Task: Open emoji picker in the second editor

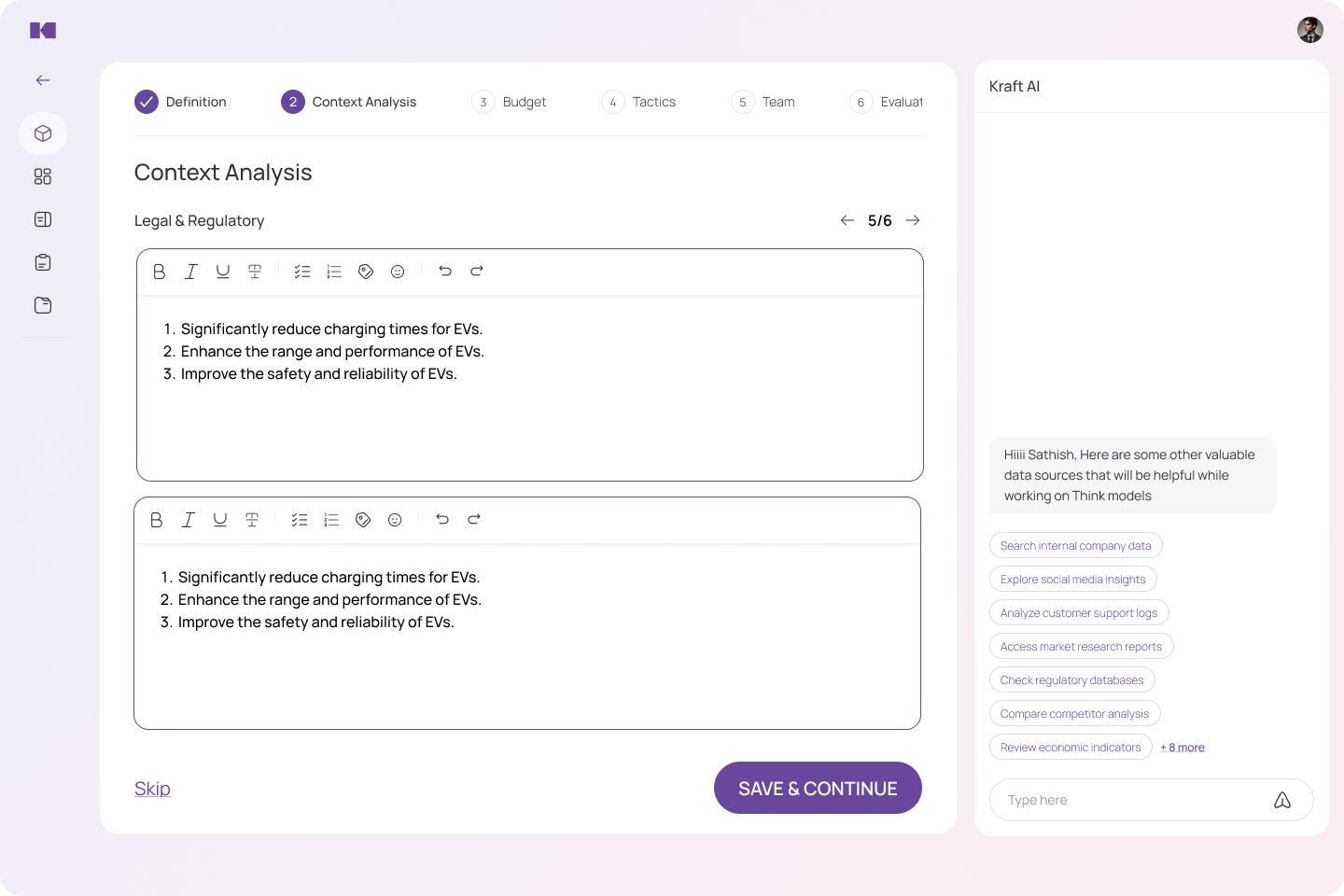Action: 395,520
